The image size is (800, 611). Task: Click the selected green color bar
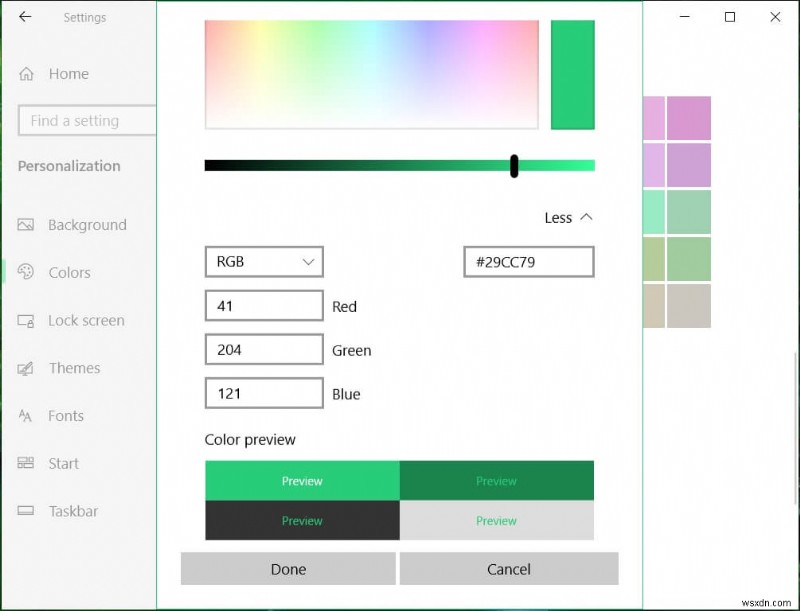click(572, 74)
